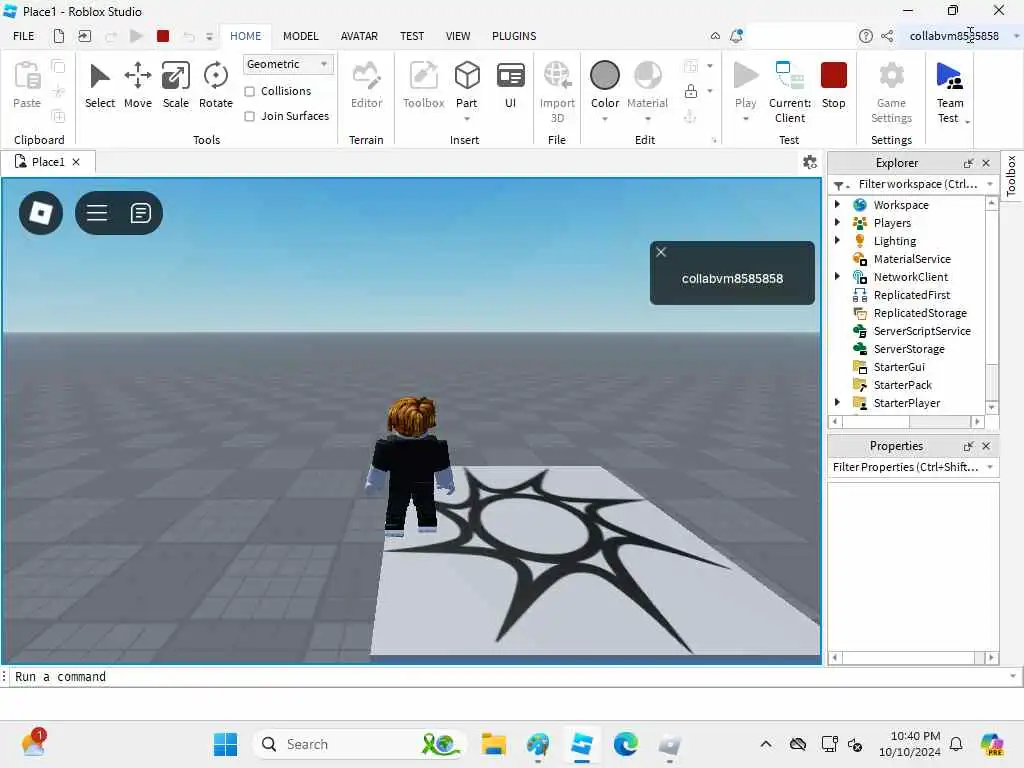
Task: Pick the Rotate tool
Action: click(x=216, y=85)
